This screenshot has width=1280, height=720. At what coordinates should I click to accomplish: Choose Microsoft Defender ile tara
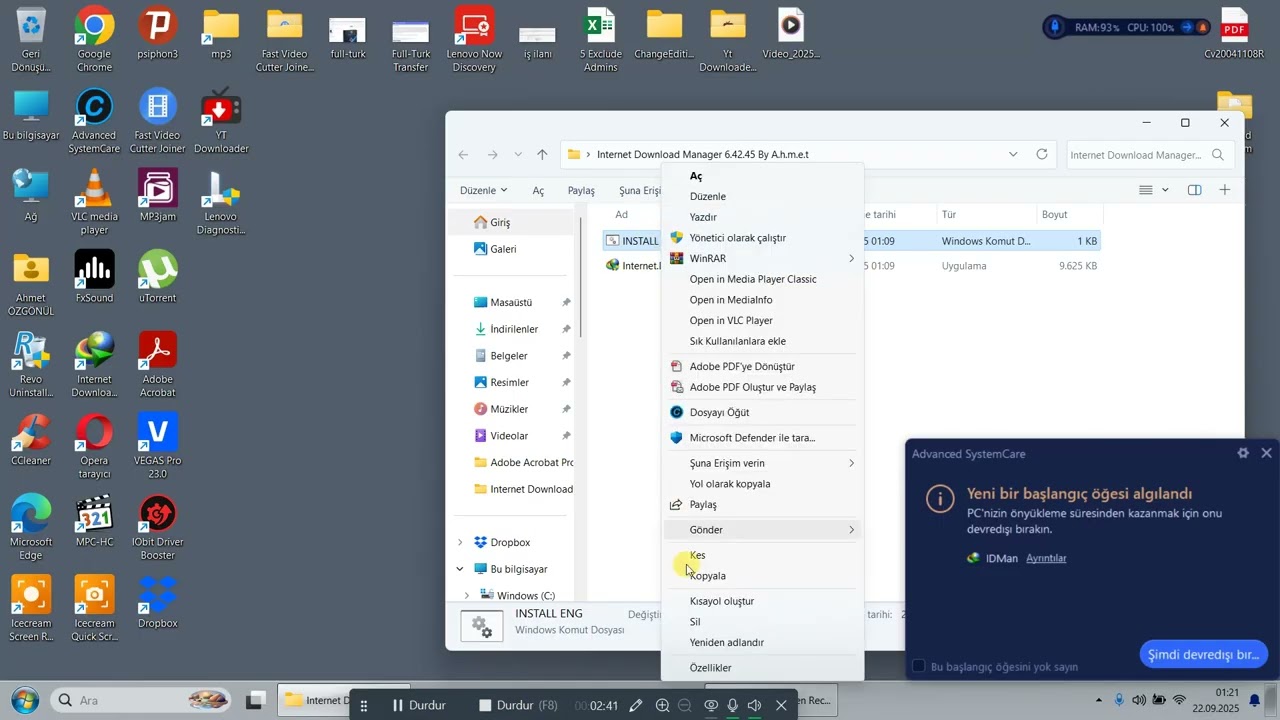click(x=763, y=438)
